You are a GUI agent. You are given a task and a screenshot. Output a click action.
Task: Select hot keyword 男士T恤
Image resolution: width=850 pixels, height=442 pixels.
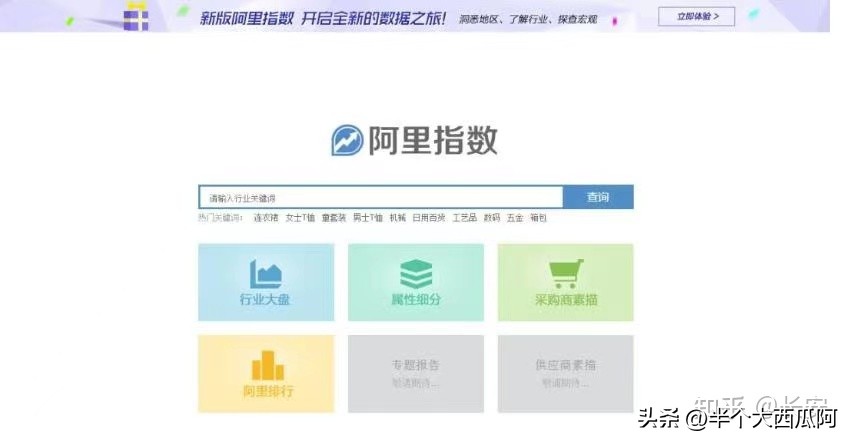[x=368, y=218]
